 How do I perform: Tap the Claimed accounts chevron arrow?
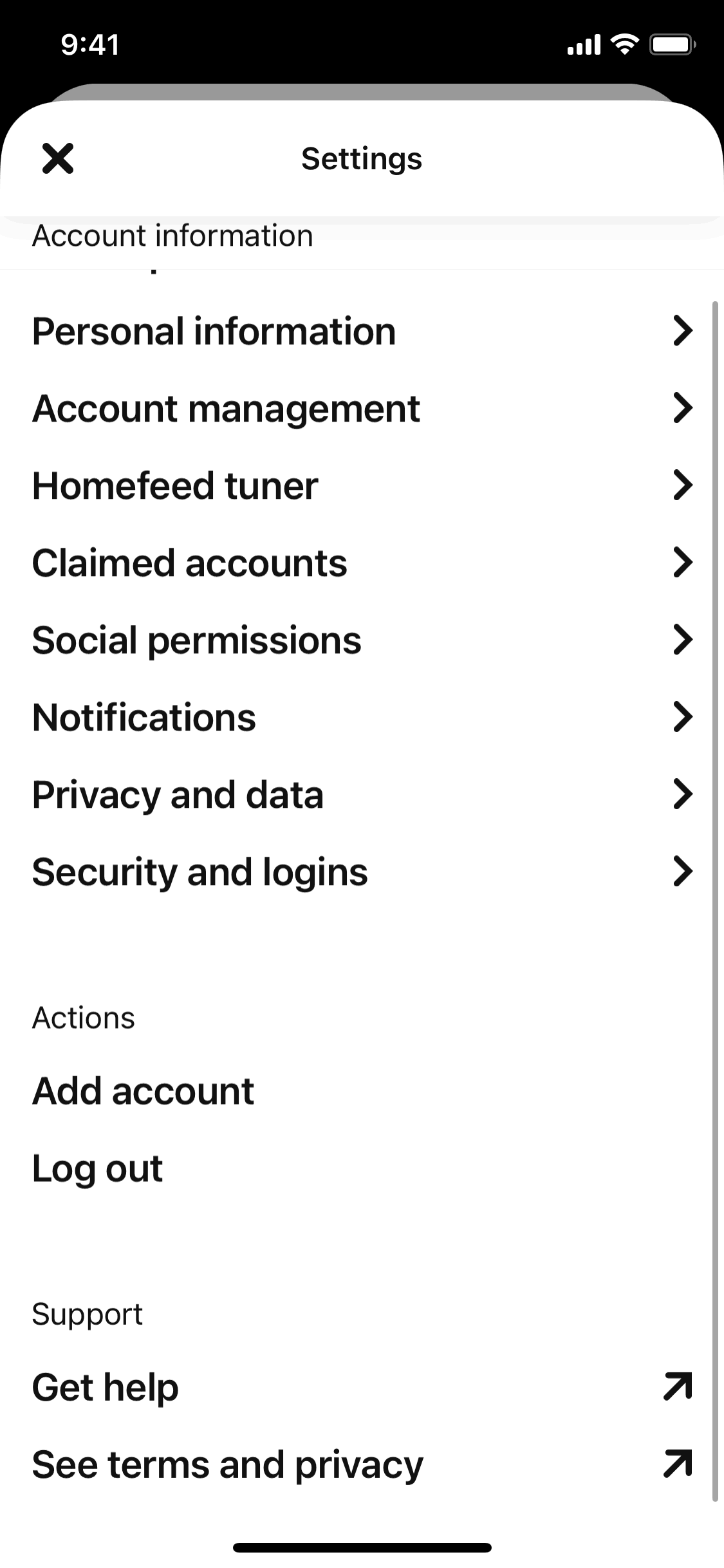(x=682, y=563)
